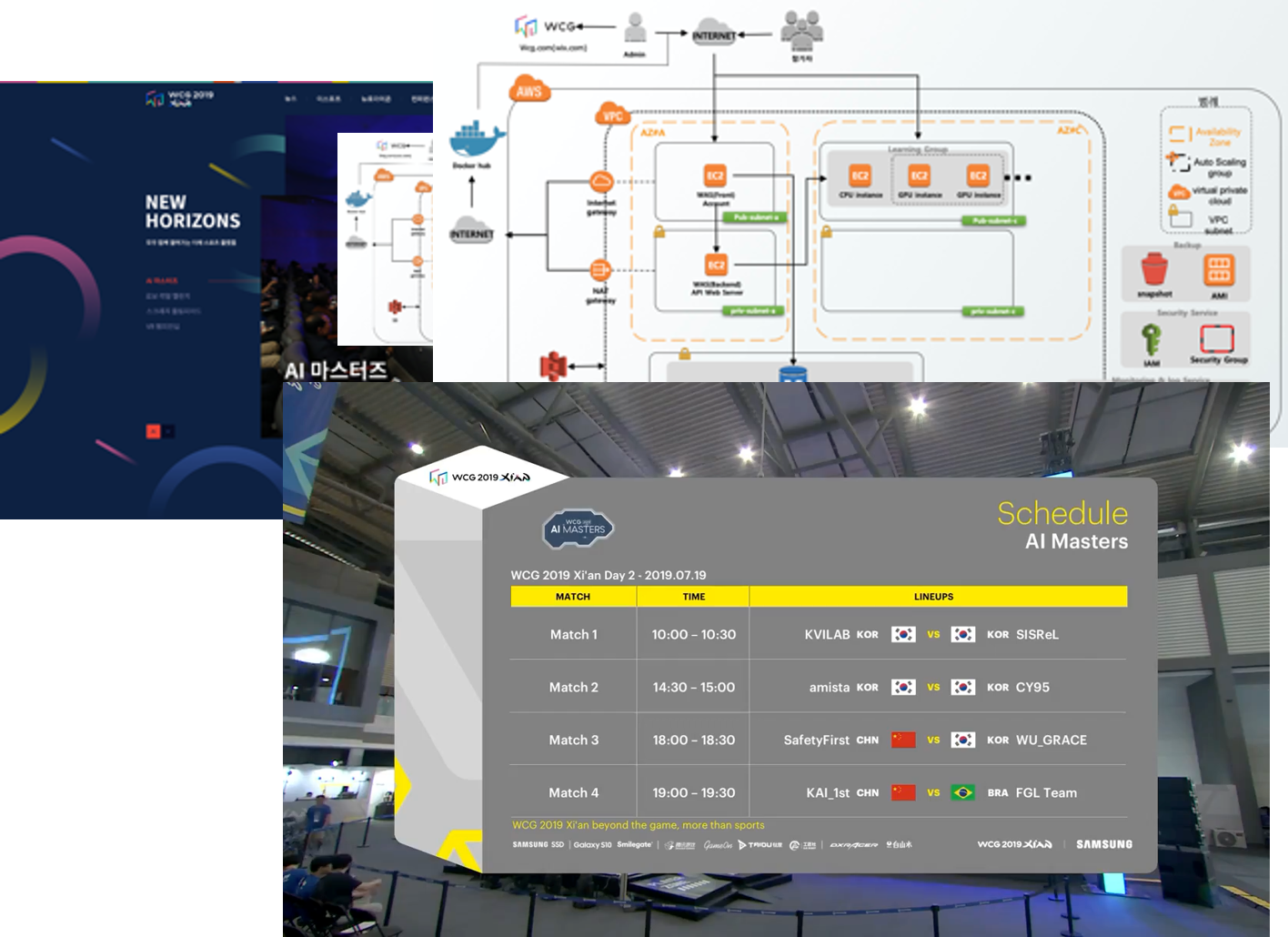Click the Docker hub whale icon
The height and width of the screenshot is (937, 1288).
(x=476, y=139)
